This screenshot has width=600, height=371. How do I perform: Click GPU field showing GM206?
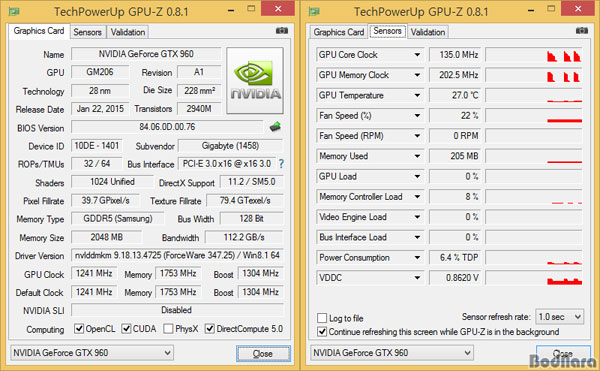pyautogui.click(x=100, y=72)
